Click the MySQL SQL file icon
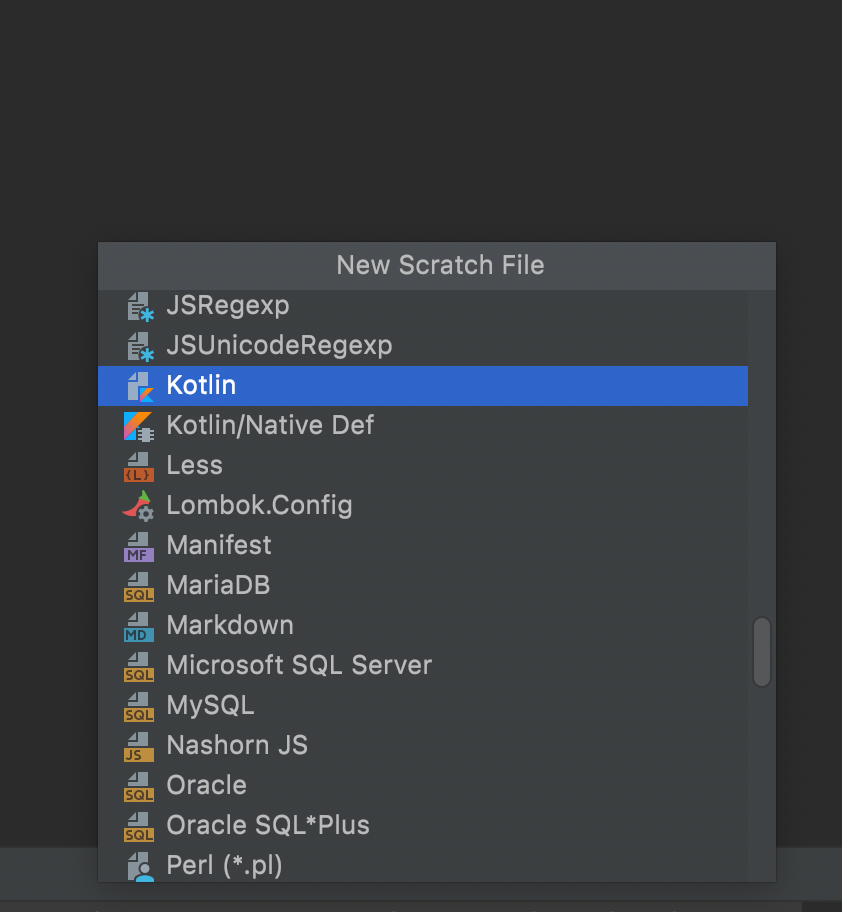Image resolution: width=842 pixels, height=912 pixels. pyautogui.click(x=138, y=707)
